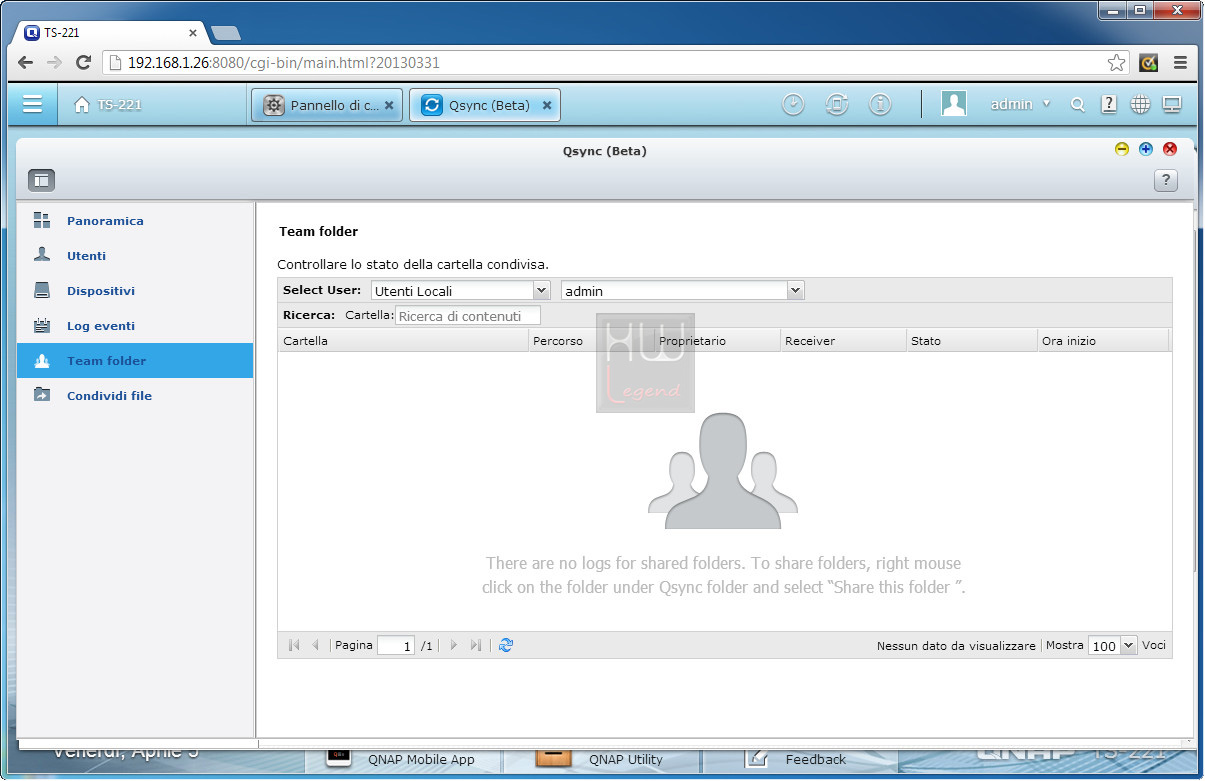Go to next page of results
1205x781 pixels.
coord(454,645)
